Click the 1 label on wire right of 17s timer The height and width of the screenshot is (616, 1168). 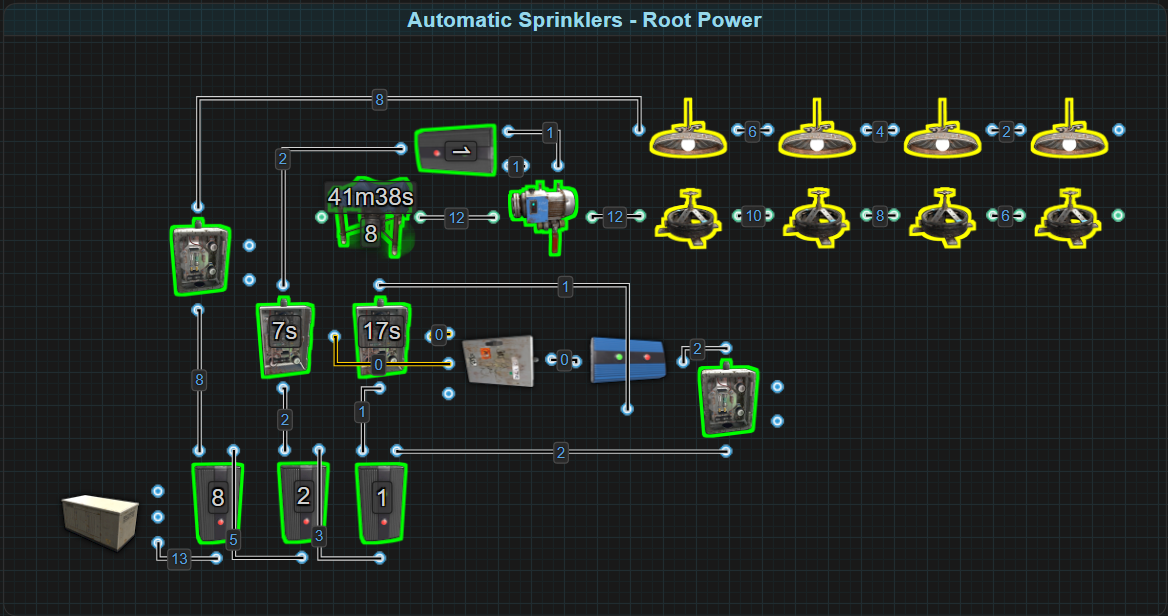565,286
